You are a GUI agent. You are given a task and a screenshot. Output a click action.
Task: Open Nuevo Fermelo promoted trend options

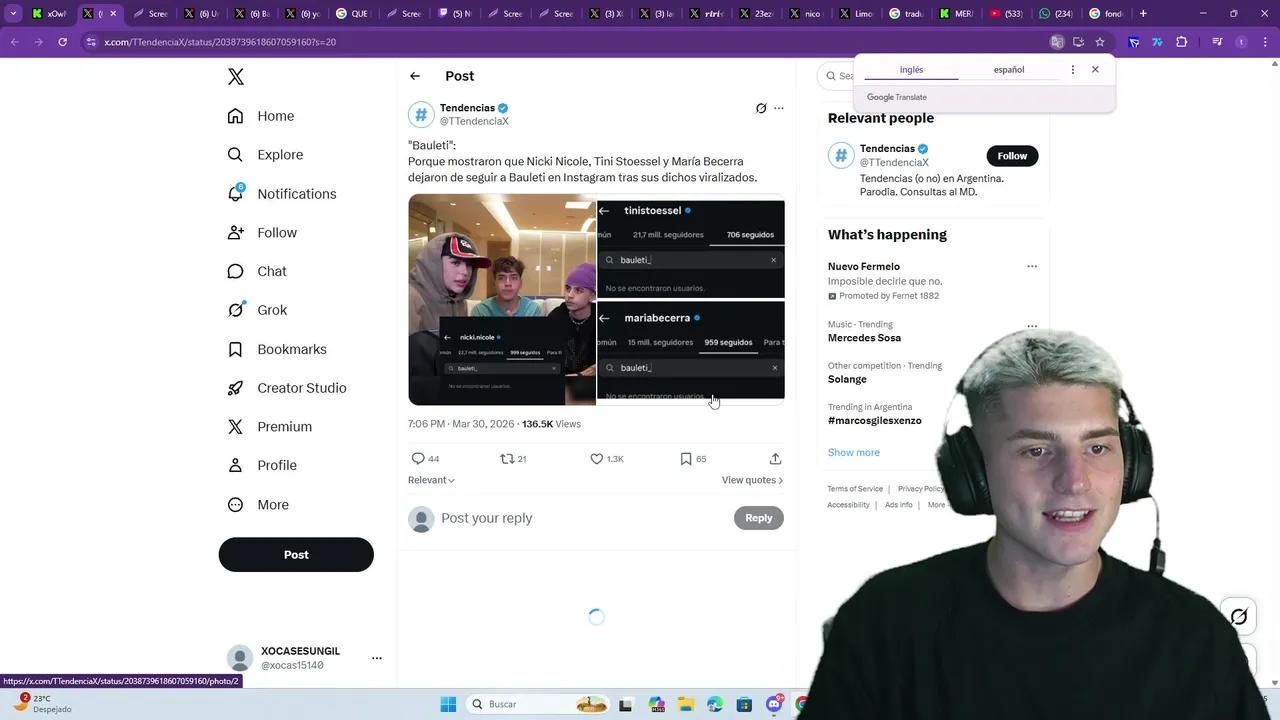(x=1032, y=267)
